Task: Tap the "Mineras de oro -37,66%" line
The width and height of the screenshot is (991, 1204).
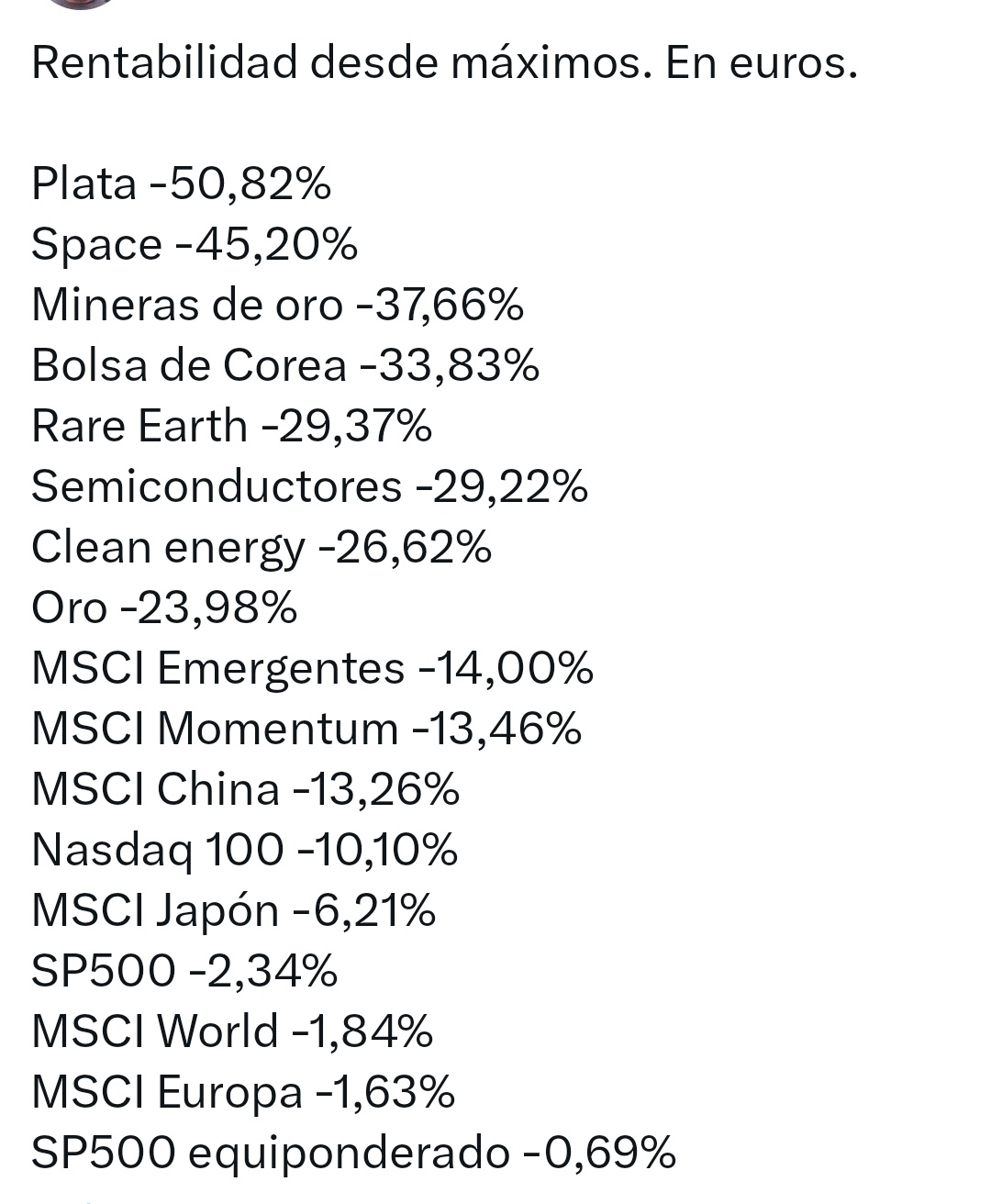Action: pos(277,305)
